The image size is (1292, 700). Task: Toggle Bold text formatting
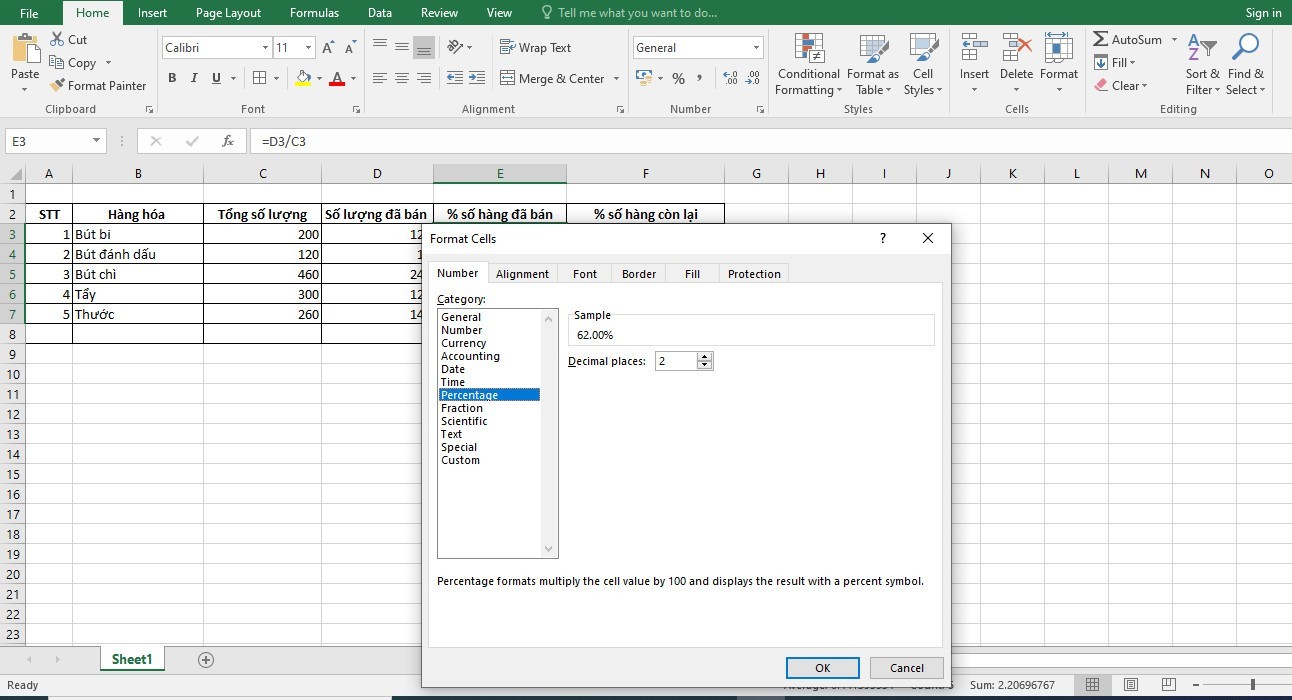click(172, 78)
